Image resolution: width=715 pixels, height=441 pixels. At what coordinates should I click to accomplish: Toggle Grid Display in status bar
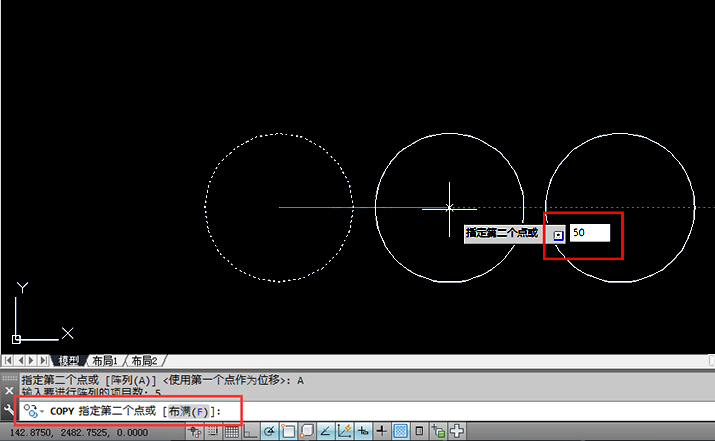pos(232,431)
